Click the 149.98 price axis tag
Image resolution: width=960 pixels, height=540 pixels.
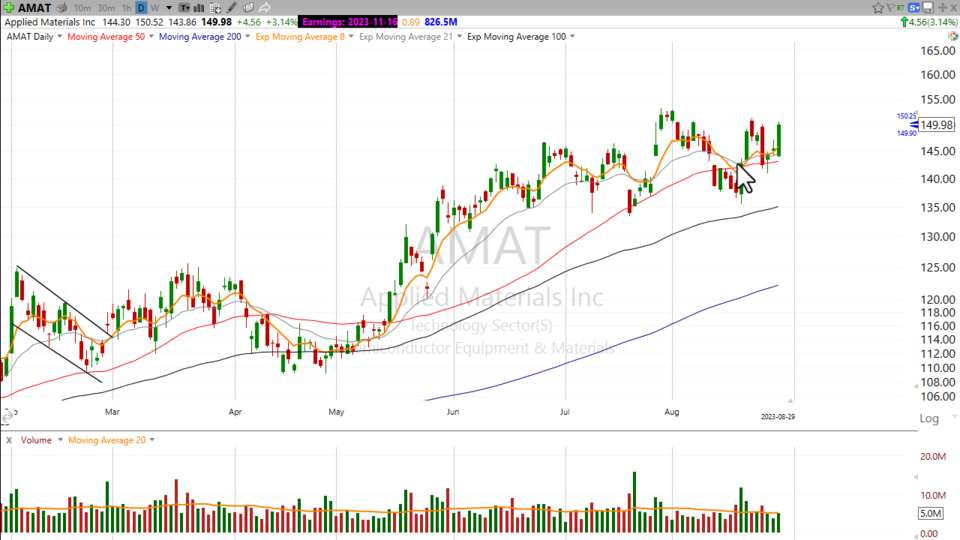[x=936, y=125]
